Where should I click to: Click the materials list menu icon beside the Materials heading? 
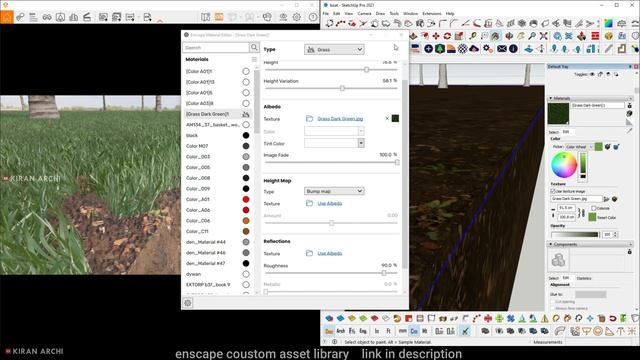click(x=254, y=60)
